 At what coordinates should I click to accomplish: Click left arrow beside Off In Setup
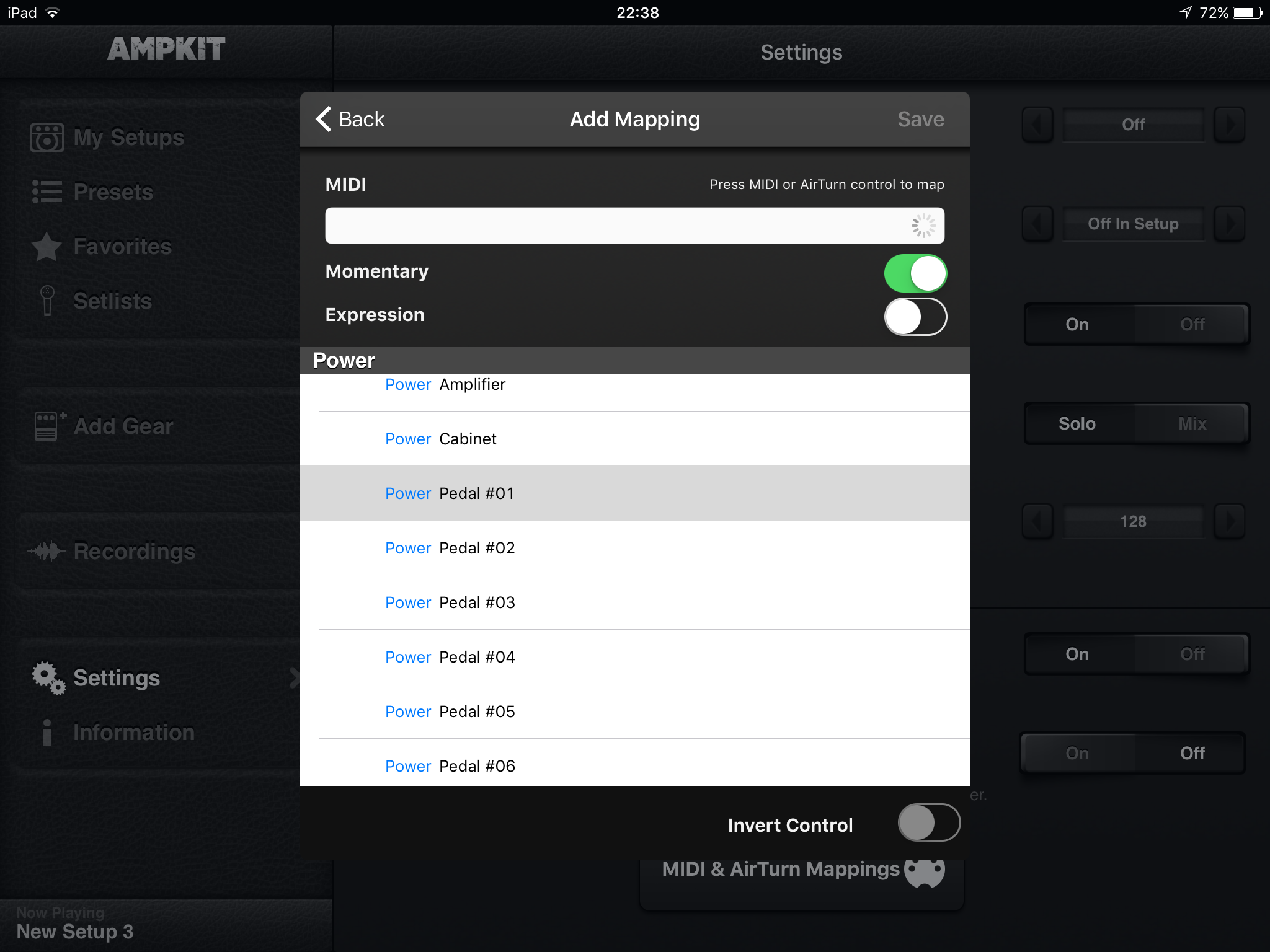pos(1037,224)
